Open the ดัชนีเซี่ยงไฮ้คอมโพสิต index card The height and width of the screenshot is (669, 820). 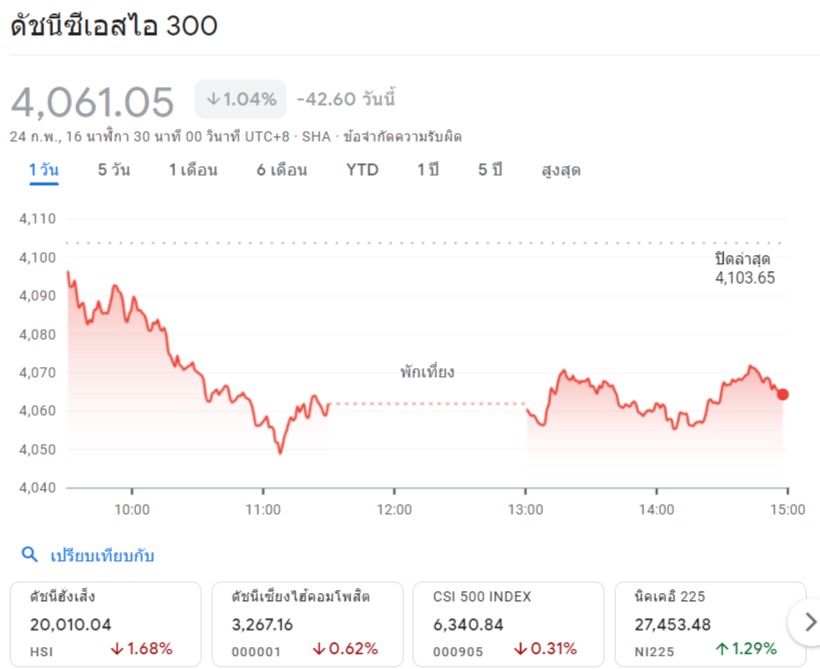point(307,623)
